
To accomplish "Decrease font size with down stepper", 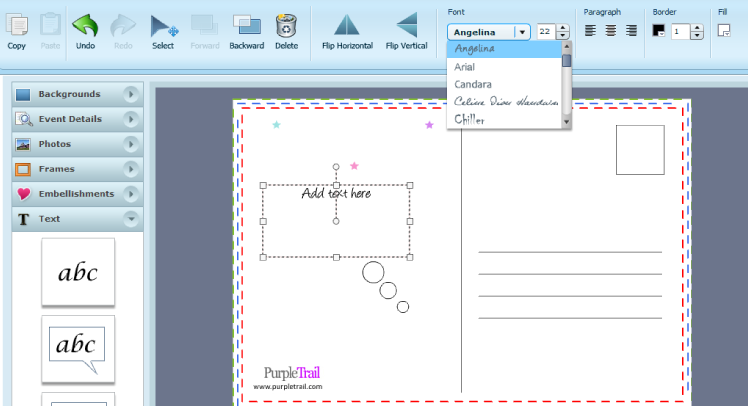I will [563, 35].
